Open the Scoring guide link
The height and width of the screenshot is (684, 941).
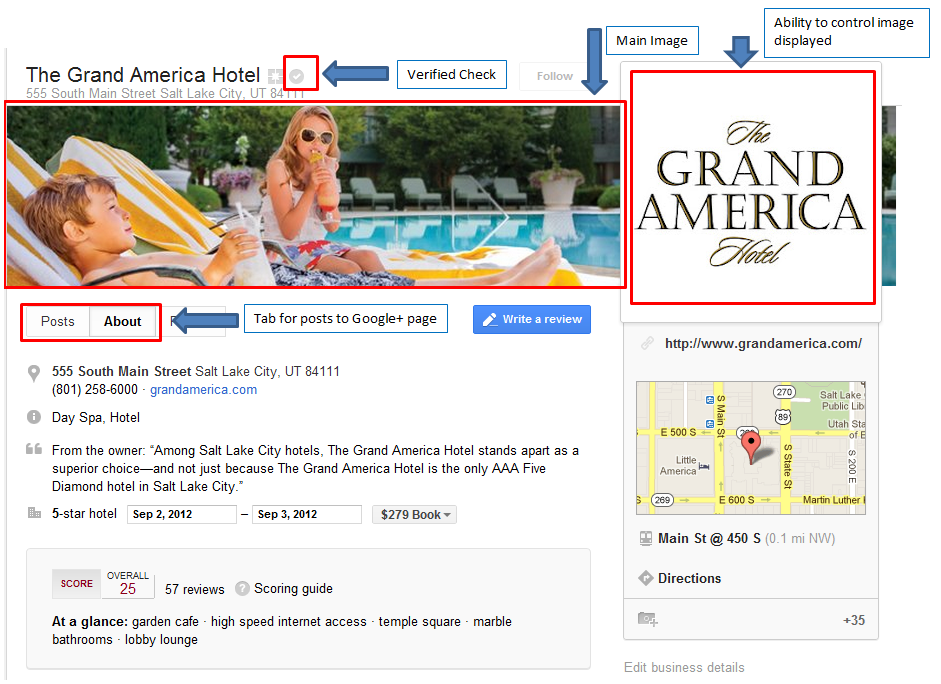[x=293, y=589]
